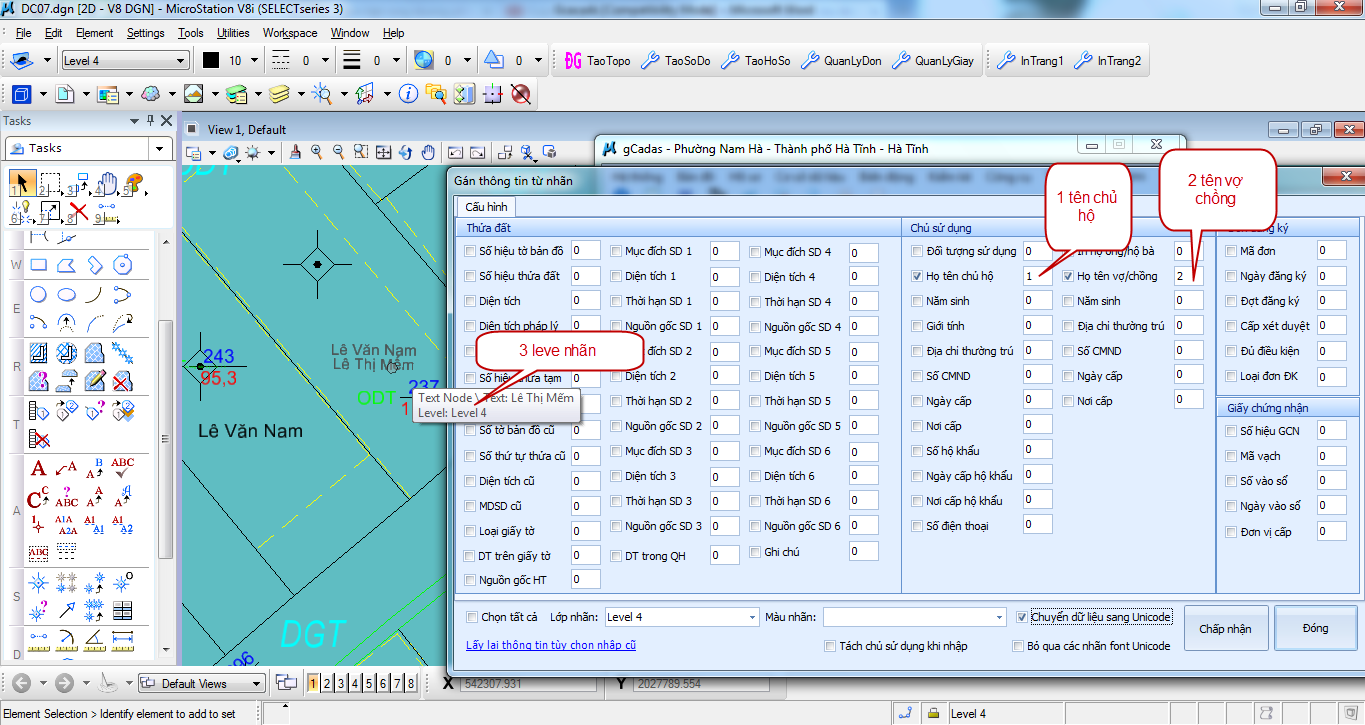Click the black active color swatch

tap(211, 61)
